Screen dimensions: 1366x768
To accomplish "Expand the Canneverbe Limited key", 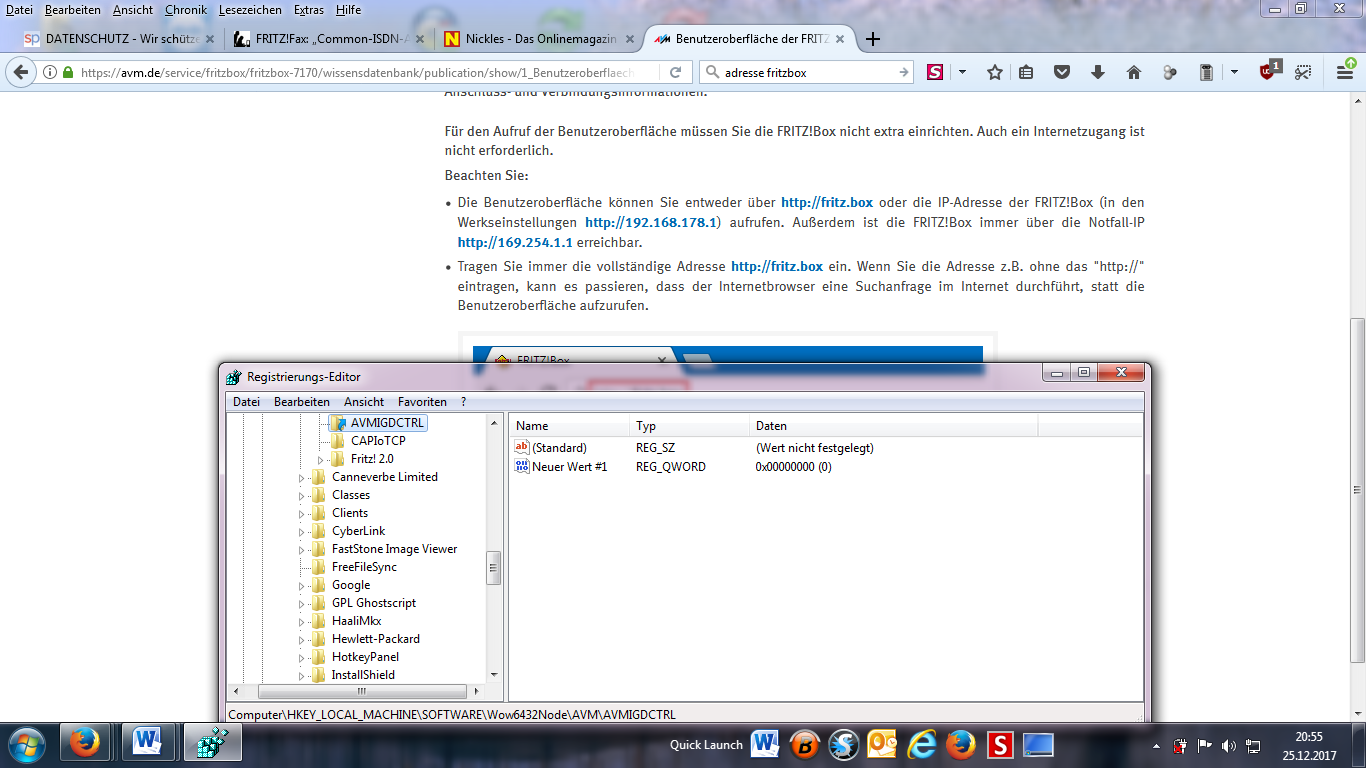I will pyautogui.click(x=302, y=477).
